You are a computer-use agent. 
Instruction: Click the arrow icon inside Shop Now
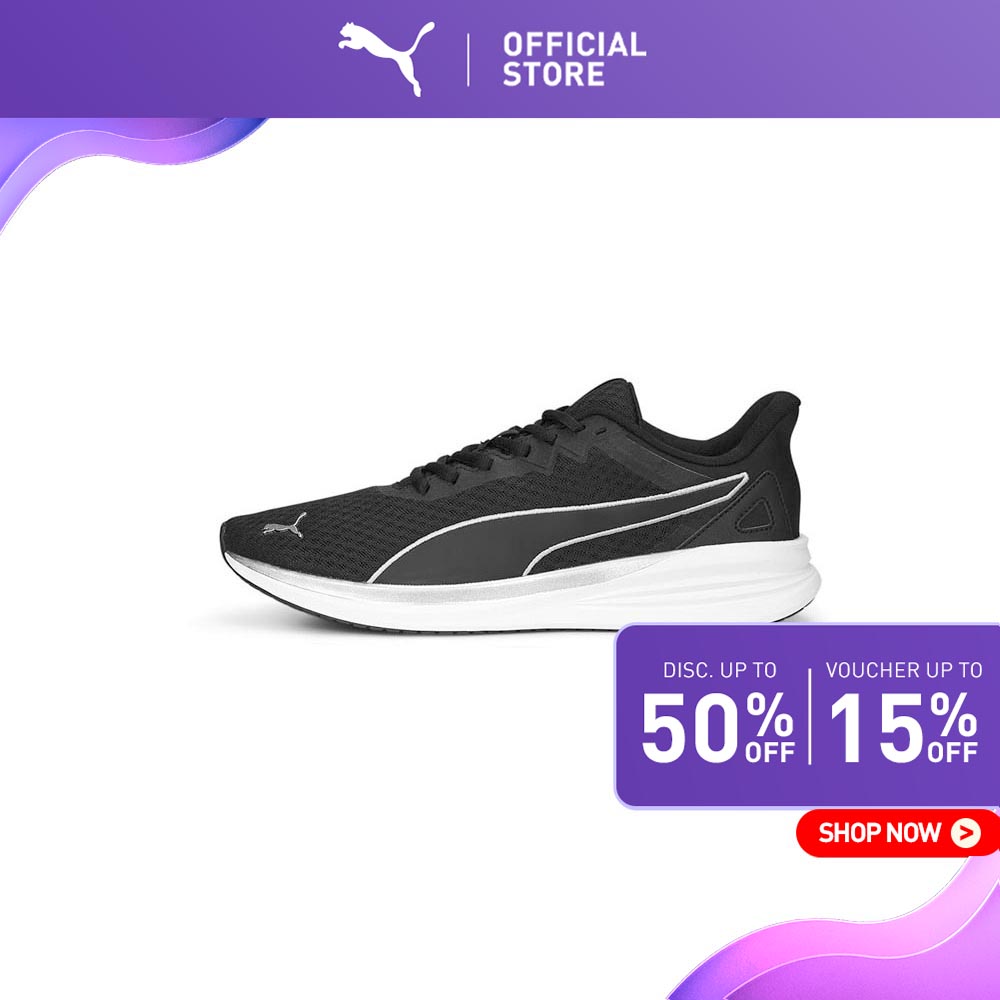tap(966, 832)
